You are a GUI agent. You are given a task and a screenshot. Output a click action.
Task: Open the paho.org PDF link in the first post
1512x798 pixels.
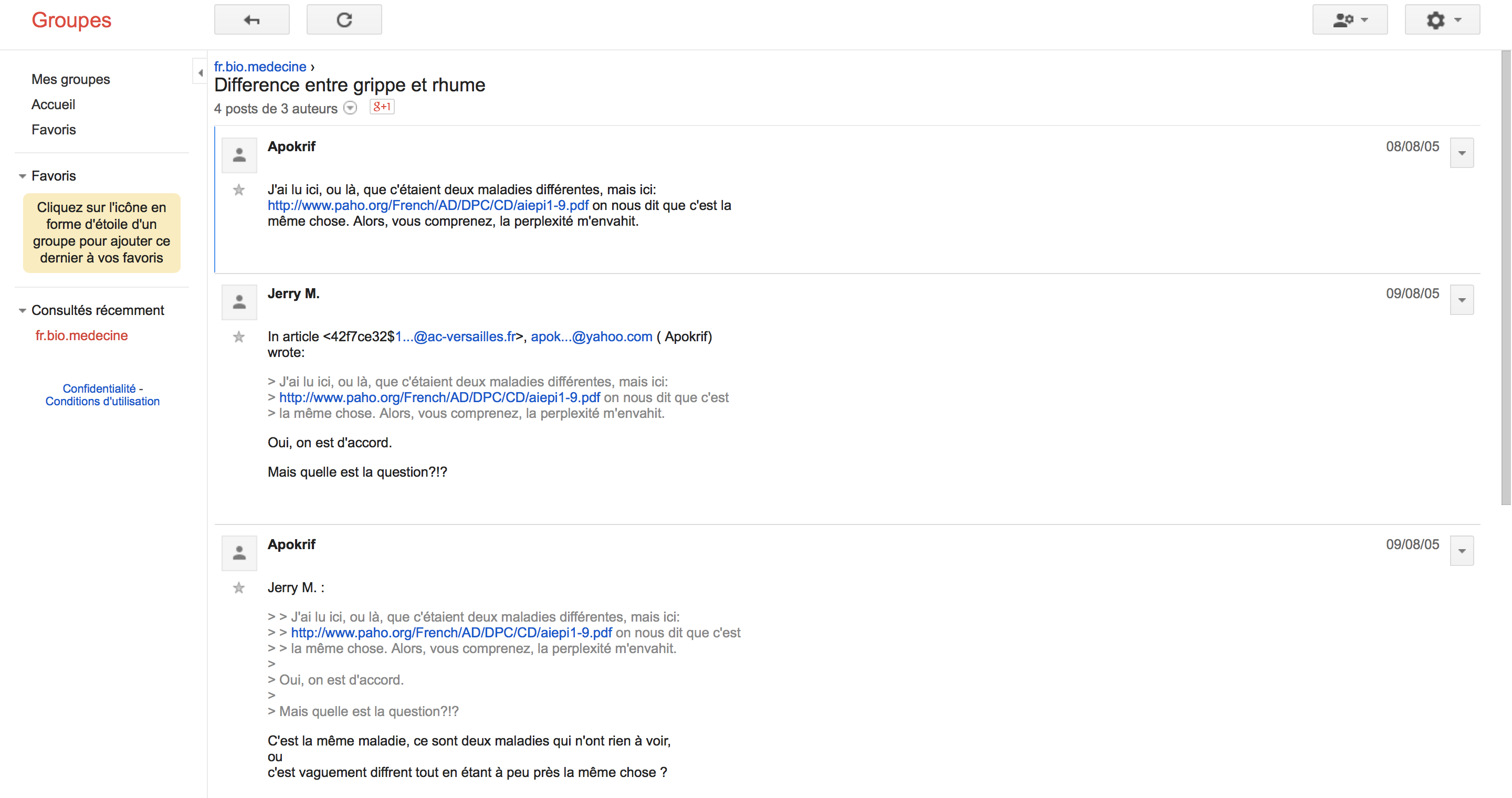[428, 205]
